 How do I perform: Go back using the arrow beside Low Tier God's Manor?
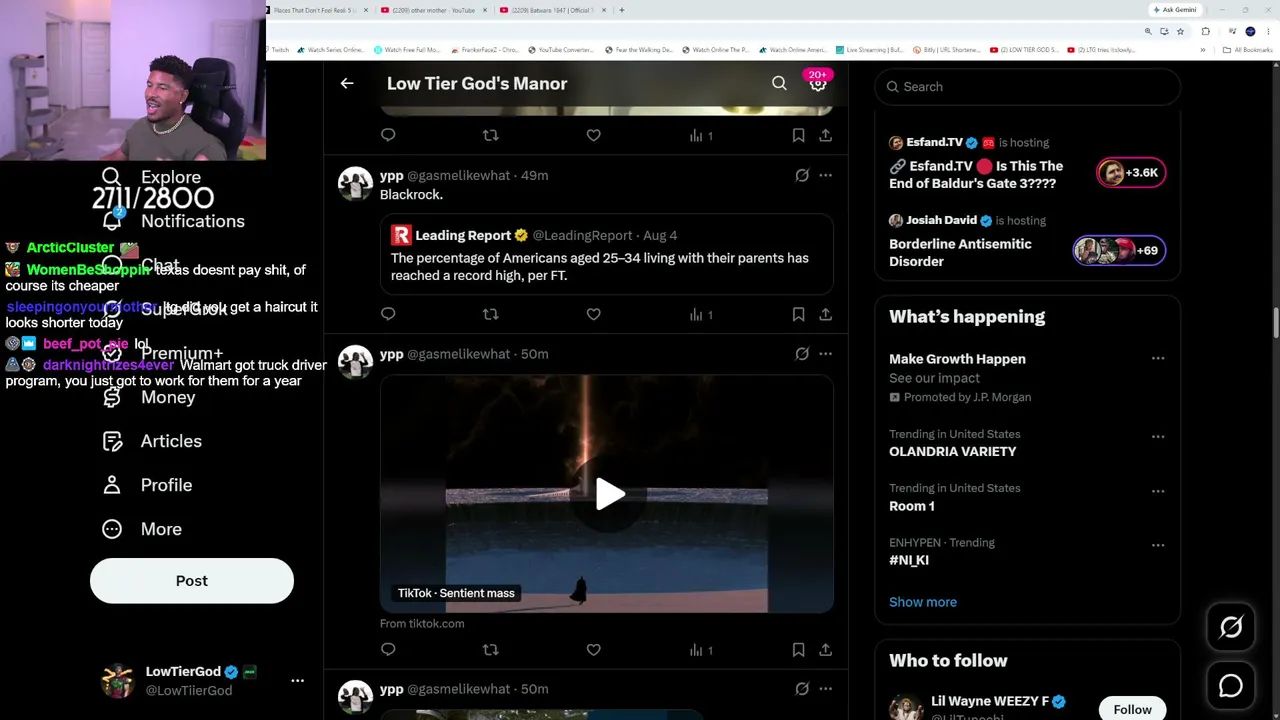pos(347,84)
